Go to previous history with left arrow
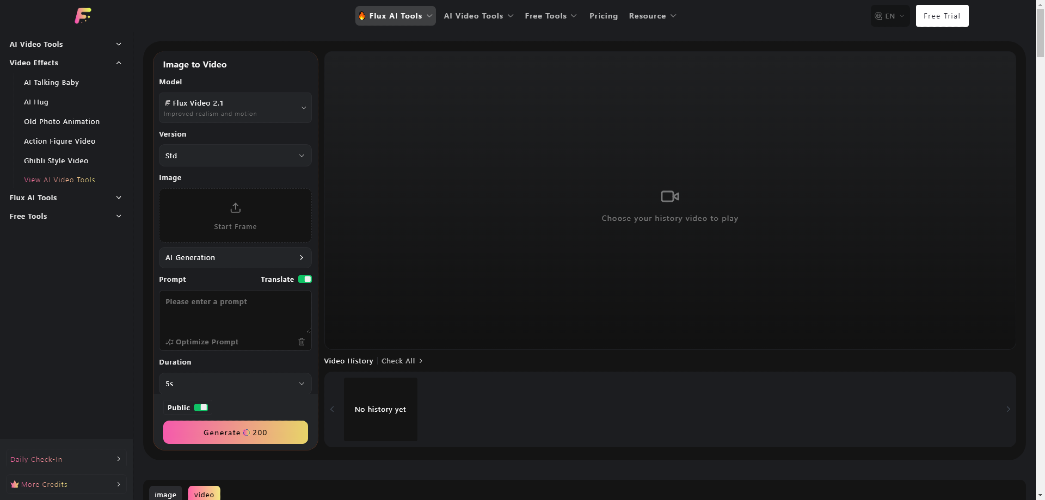 click(x=332, y=409)
